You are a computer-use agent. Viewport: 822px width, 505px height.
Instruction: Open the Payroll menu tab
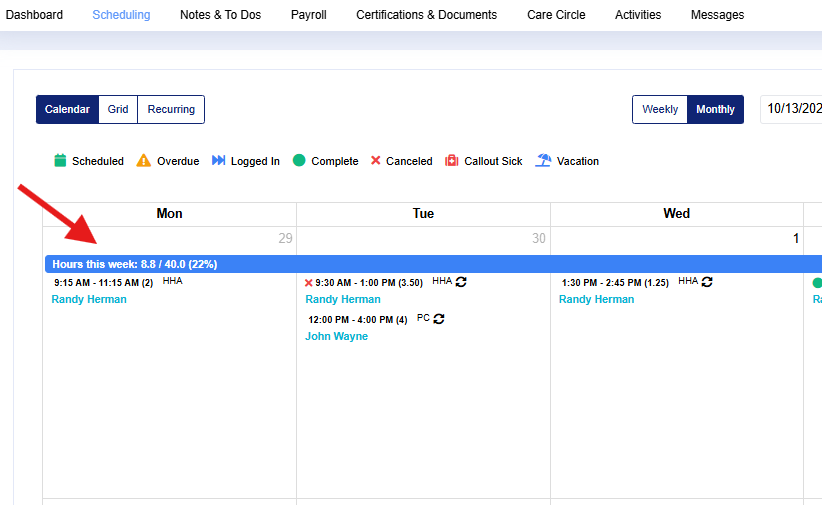pos(308,15)
